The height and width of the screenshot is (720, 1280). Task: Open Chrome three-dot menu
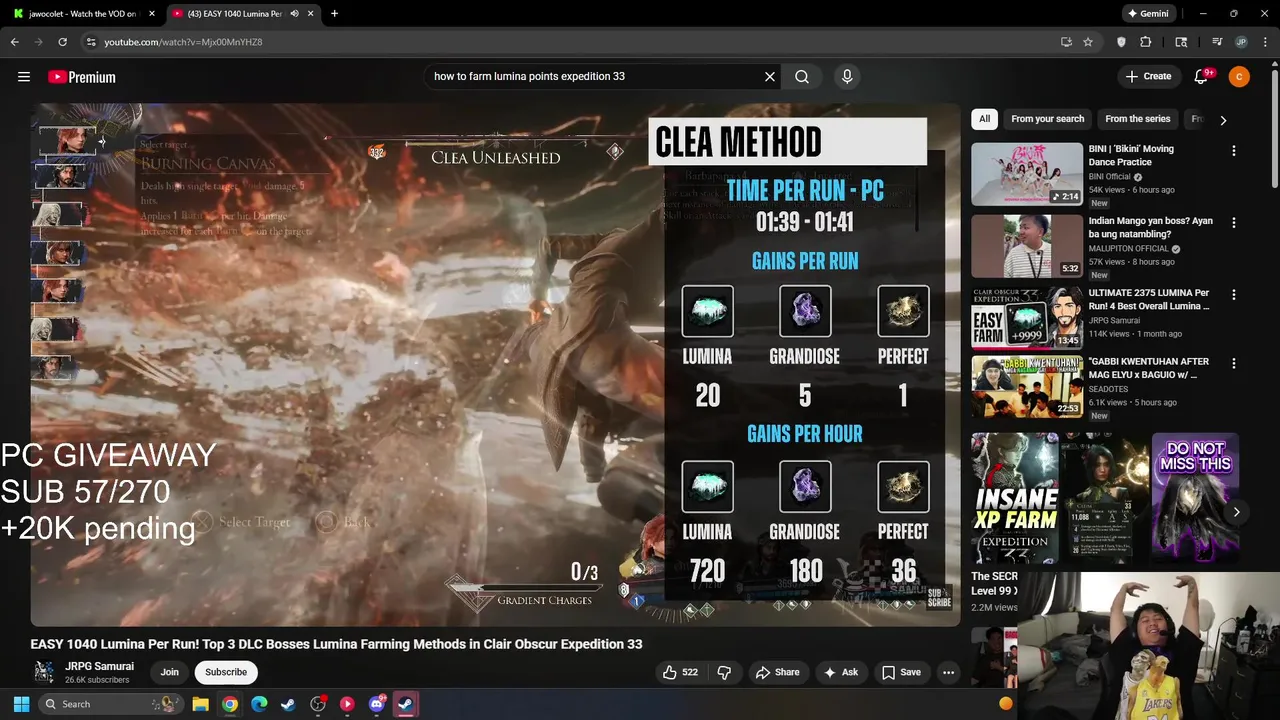click(x=1265, y=42)
